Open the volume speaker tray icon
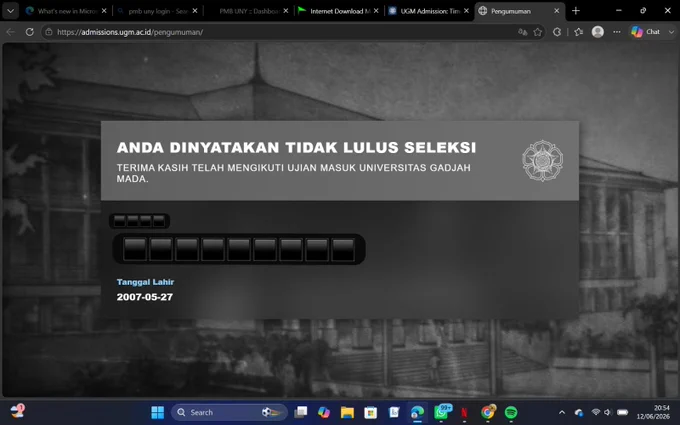This screenshot has width=680, height=425. (608, 412)
